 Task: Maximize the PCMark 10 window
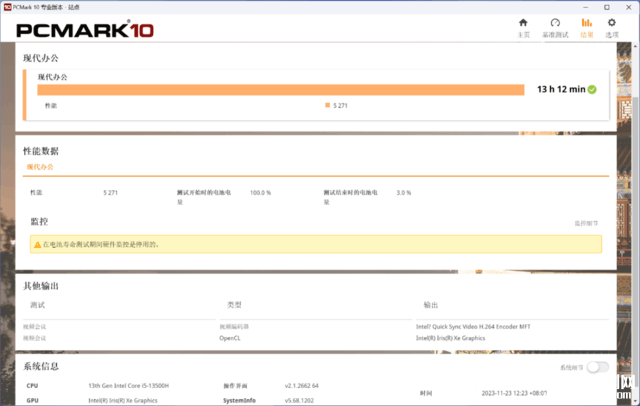point(607,7)
